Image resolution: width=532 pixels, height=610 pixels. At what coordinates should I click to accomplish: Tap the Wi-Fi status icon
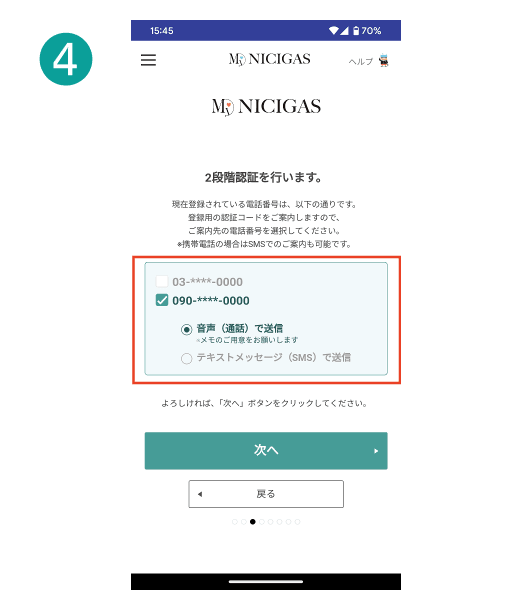pos(333,30)
